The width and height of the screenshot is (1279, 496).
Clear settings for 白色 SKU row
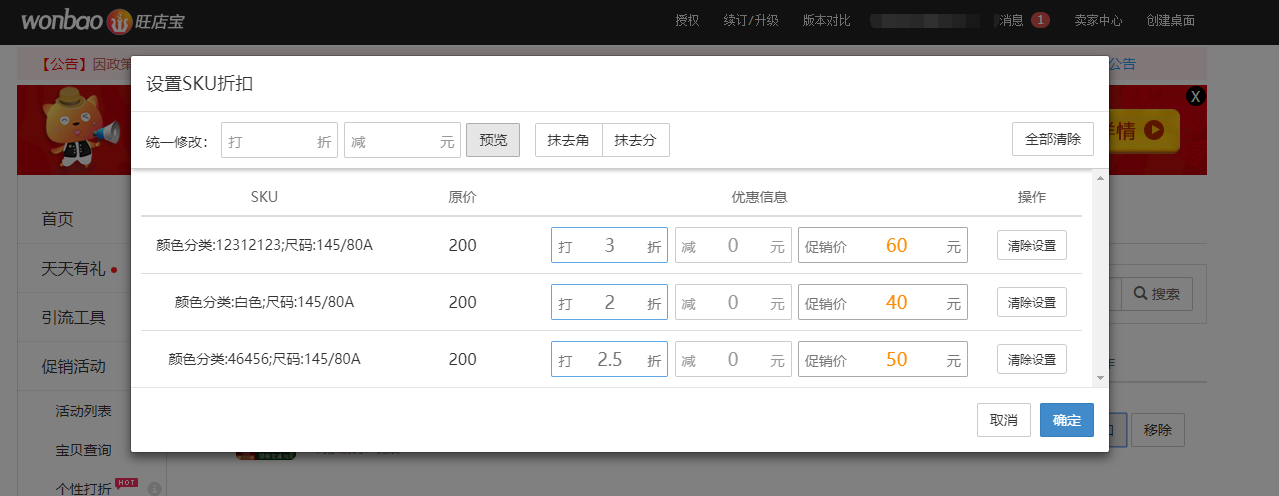click(1031, 302)
